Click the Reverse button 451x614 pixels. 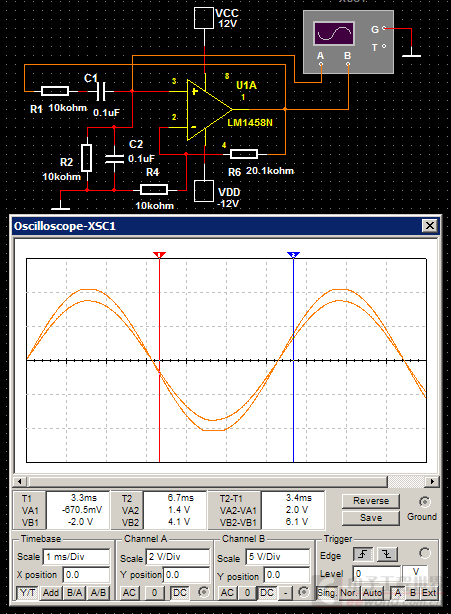[371, 501]
